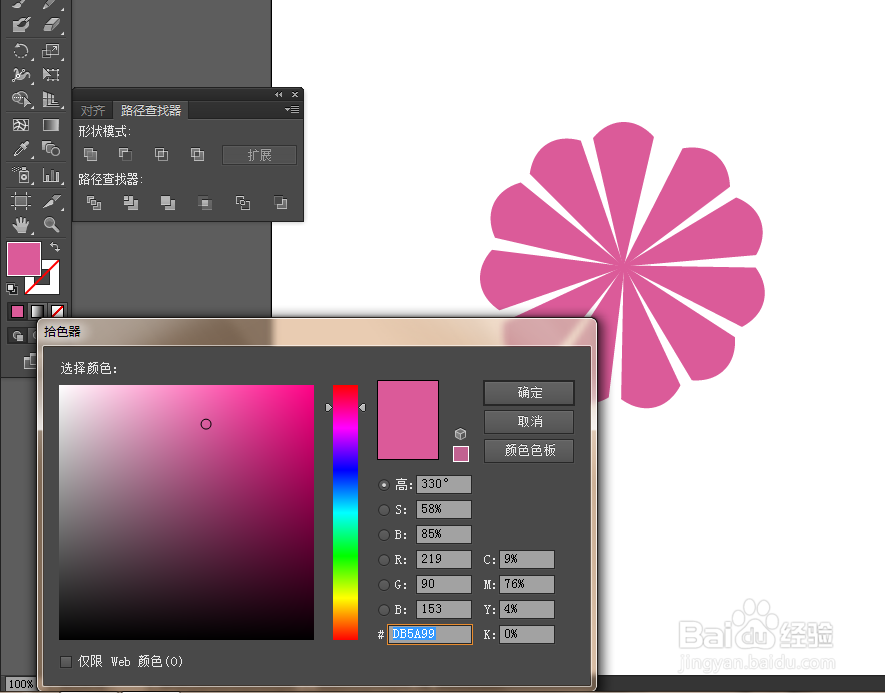Select the Column Graph tool
This screenshot has width=885, height=693.
51,176
